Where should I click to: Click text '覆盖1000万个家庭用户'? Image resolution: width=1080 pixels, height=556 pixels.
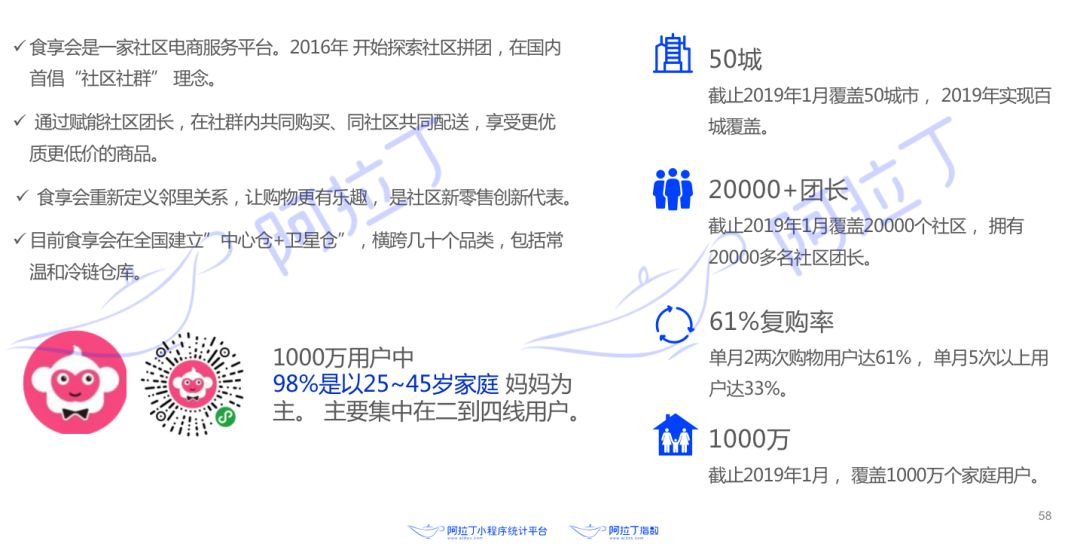tap(941, 475)
